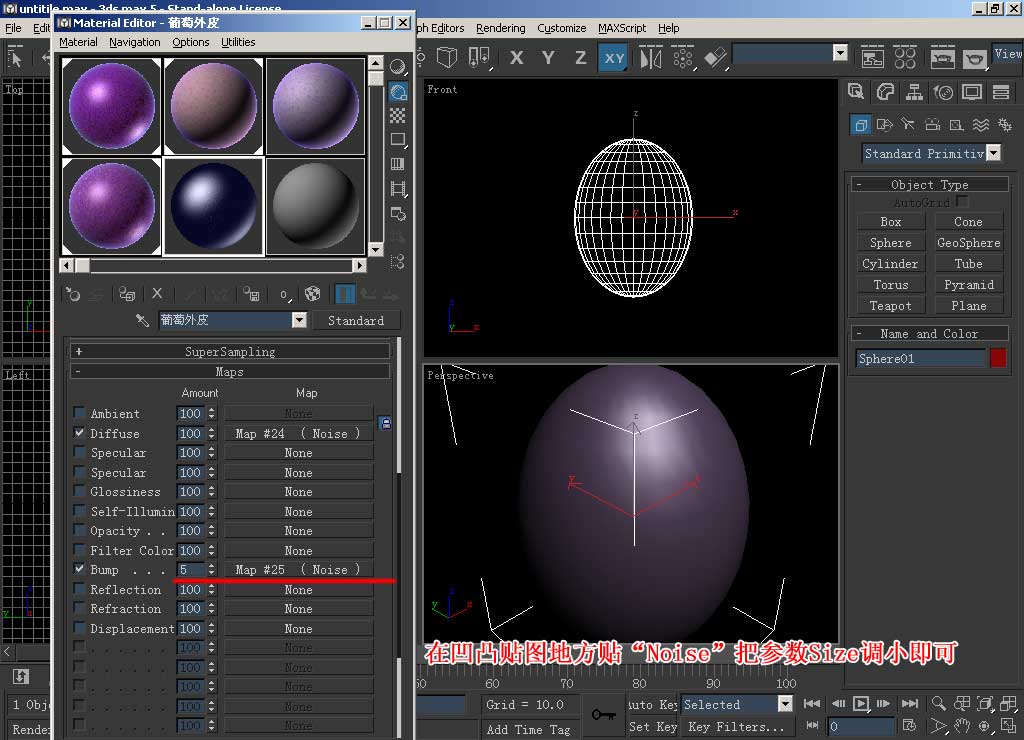Open the Motion command panel tab

point(943,92)
